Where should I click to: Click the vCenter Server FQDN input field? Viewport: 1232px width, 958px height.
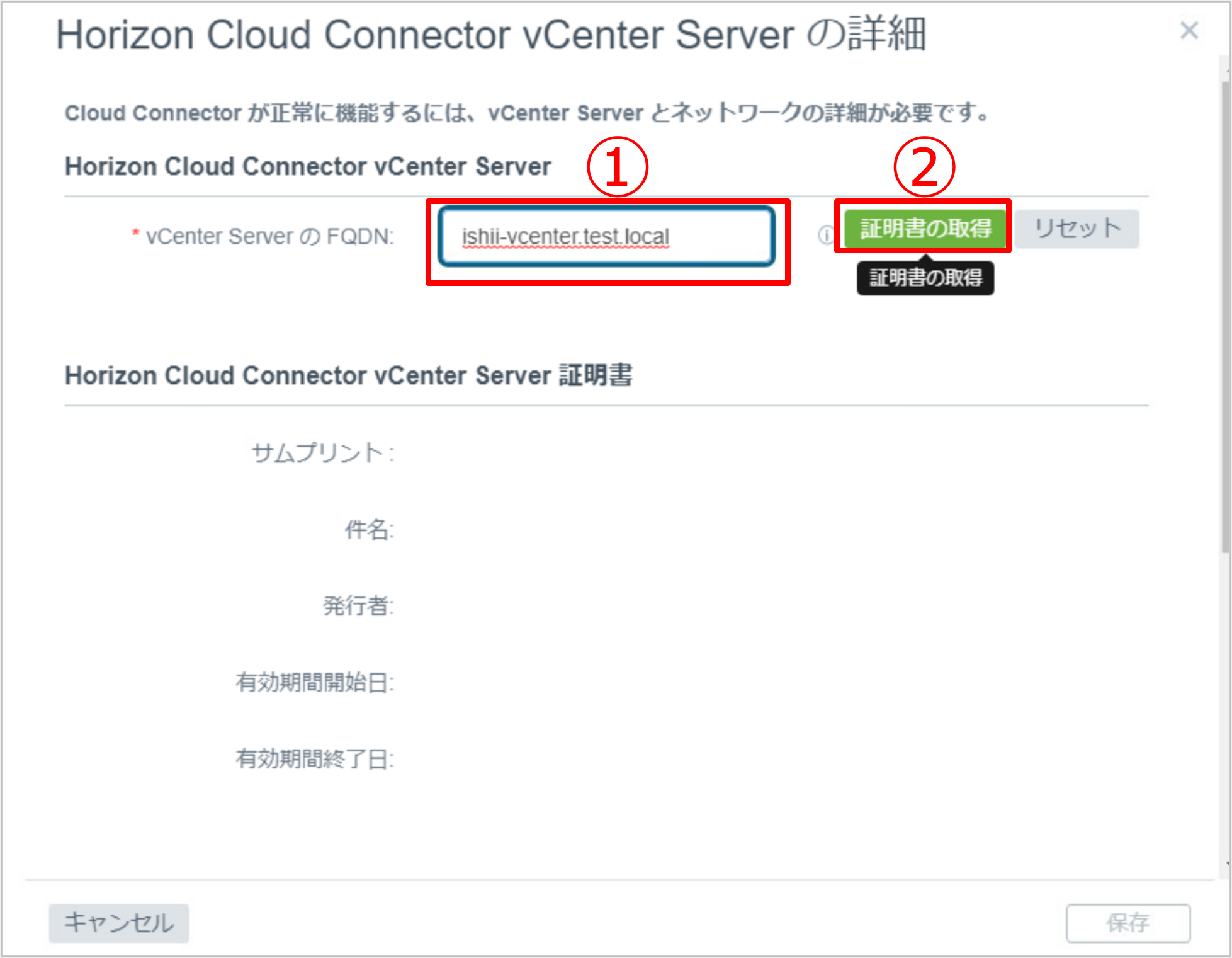(607, 237)
